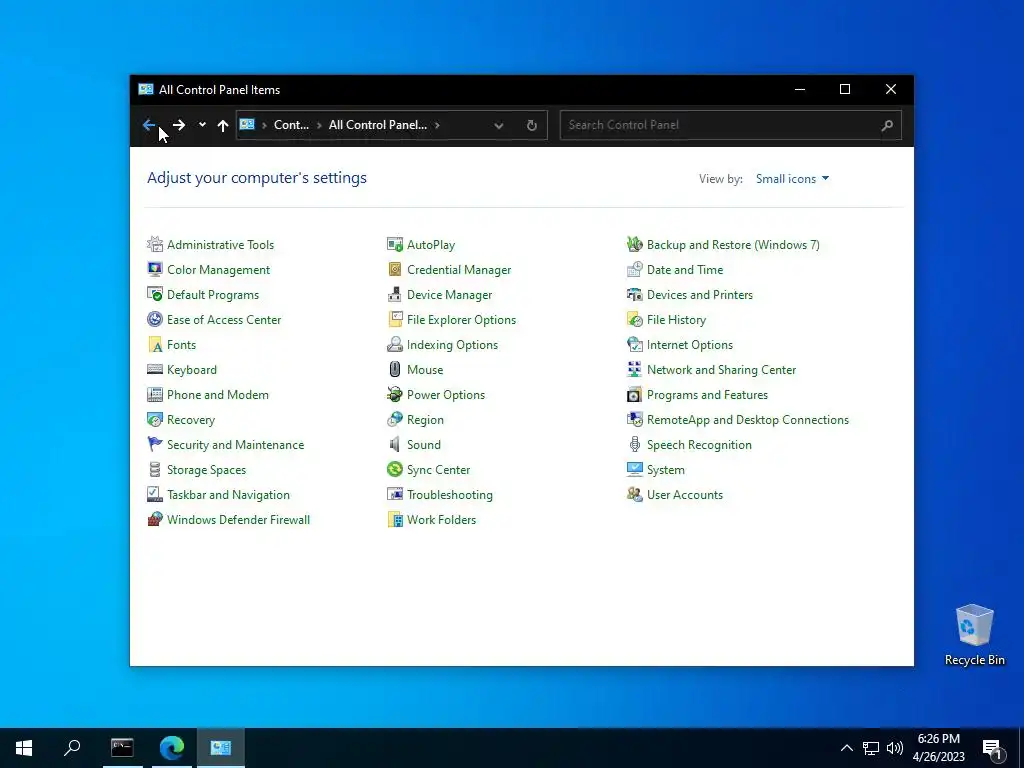Open Devices and Printers

699,295
